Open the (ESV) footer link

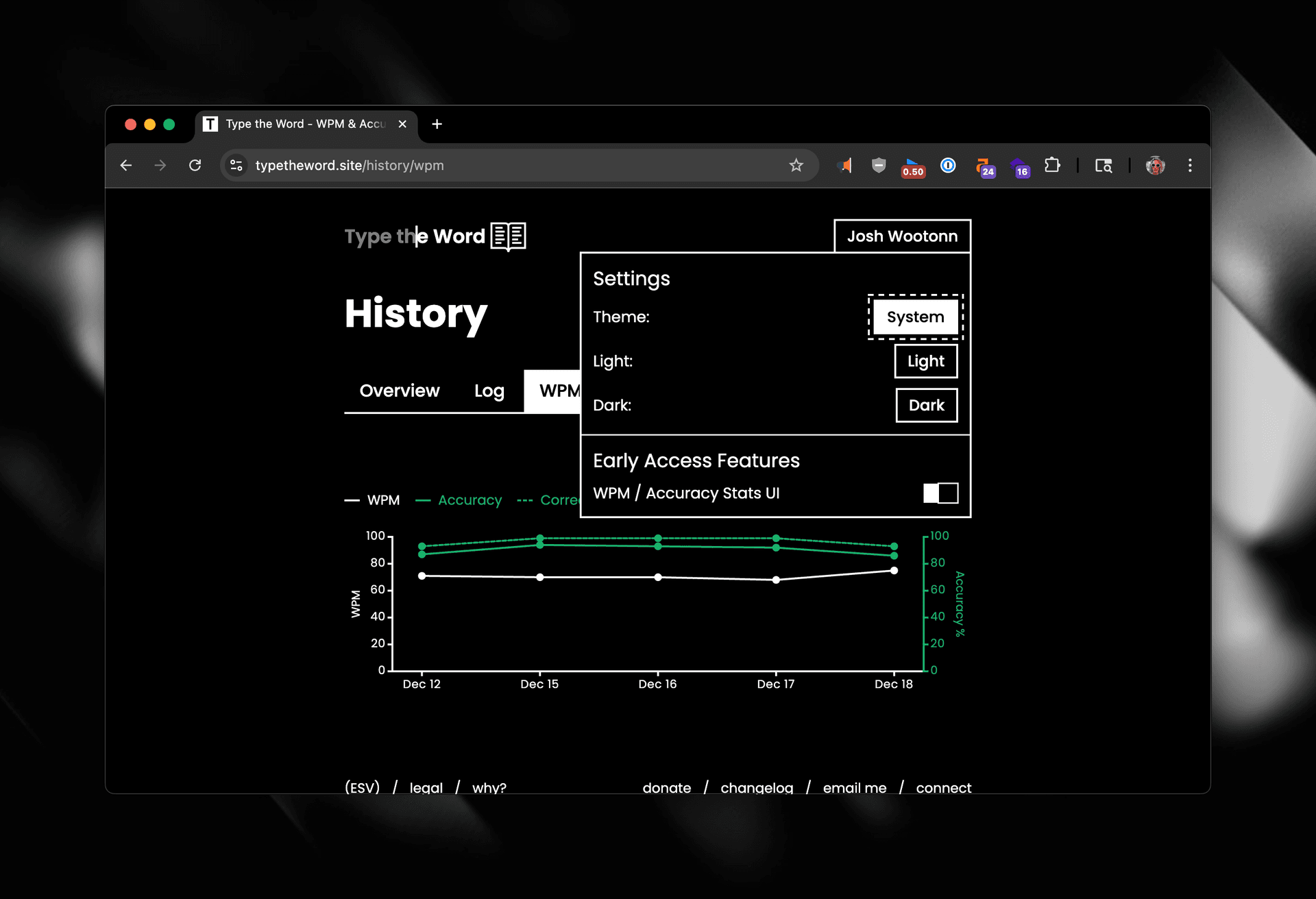[362, 787]
